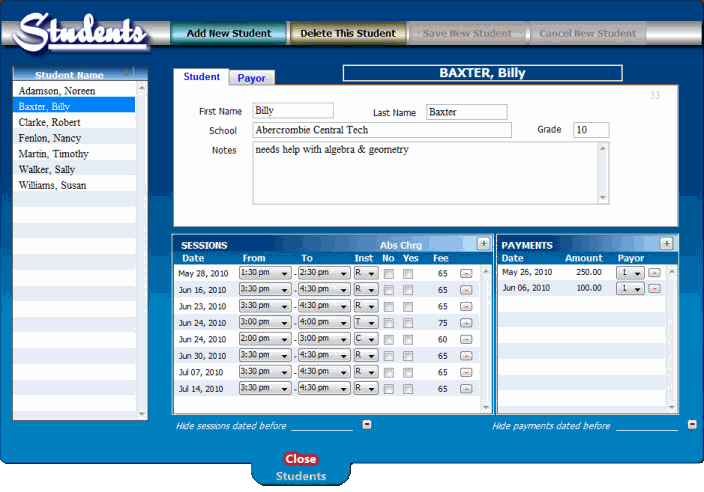The image size is (704, 492).
Task: Click the Delete This Student button
Action: click(x=348, y=33)
